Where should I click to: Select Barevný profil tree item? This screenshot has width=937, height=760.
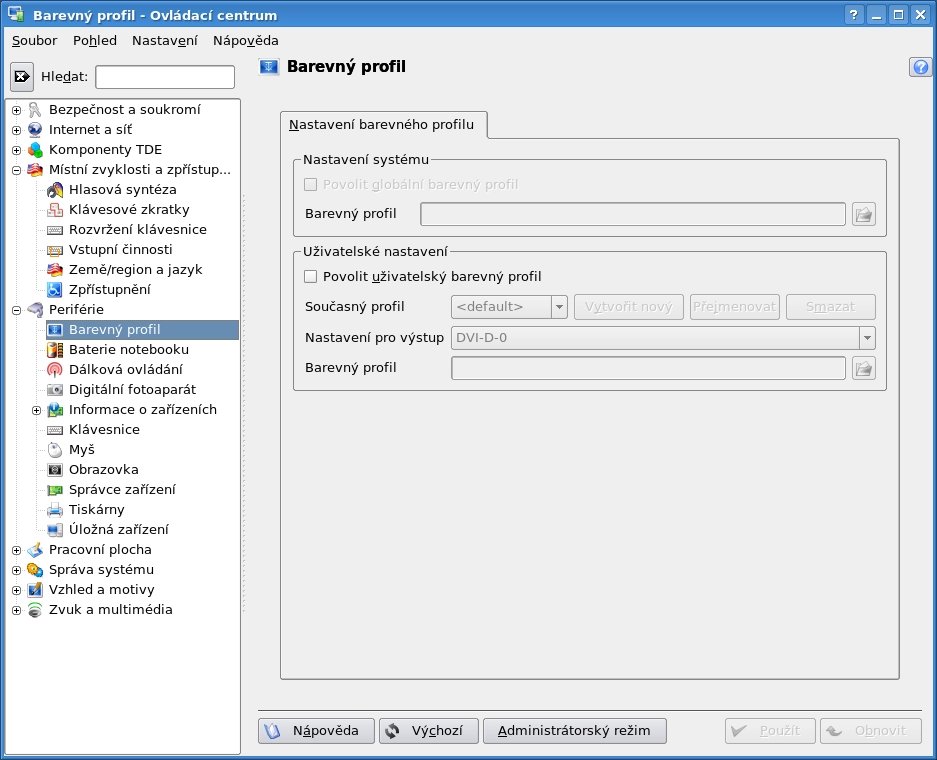[x=142, y=330]
